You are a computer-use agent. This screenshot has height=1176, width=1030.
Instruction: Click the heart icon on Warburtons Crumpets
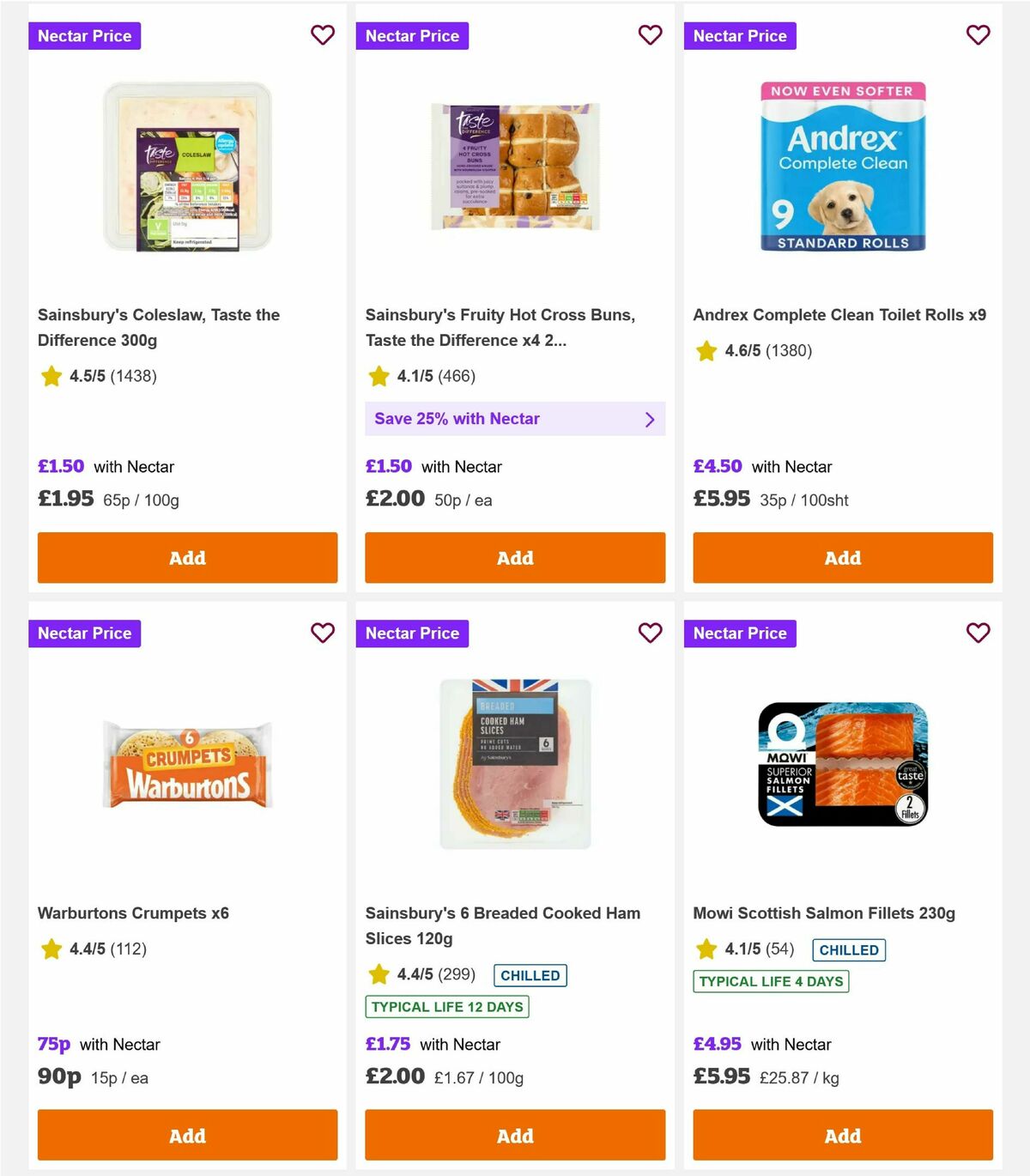click(322, 633)
